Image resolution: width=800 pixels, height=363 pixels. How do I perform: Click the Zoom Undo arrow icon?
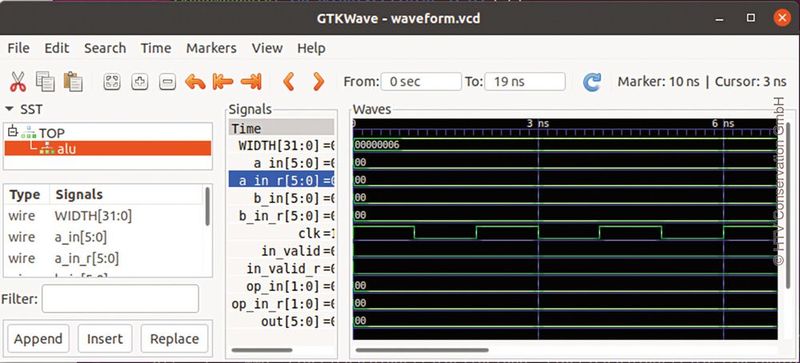tap(195, 82)
